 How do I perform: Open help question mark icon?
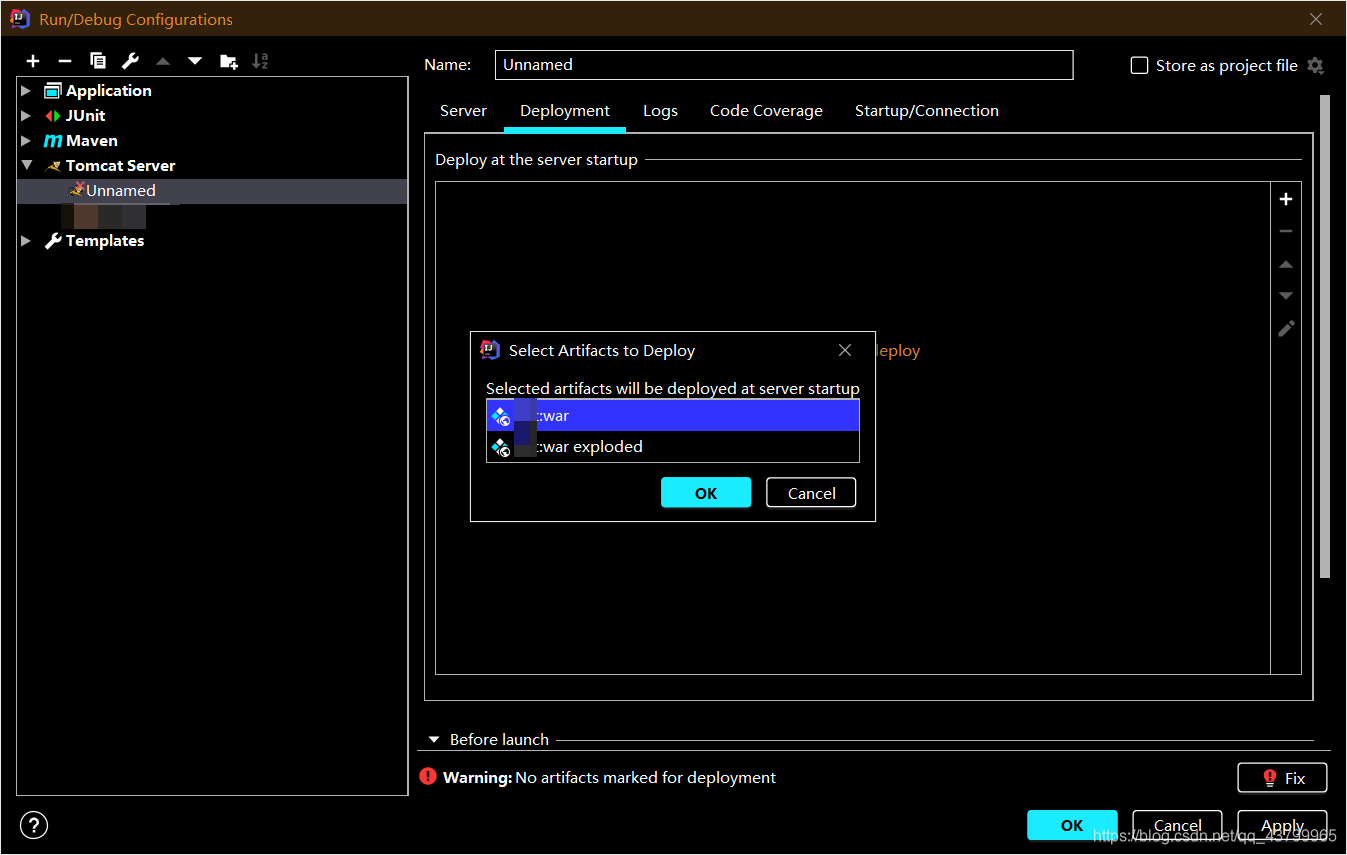click(34, 825)
